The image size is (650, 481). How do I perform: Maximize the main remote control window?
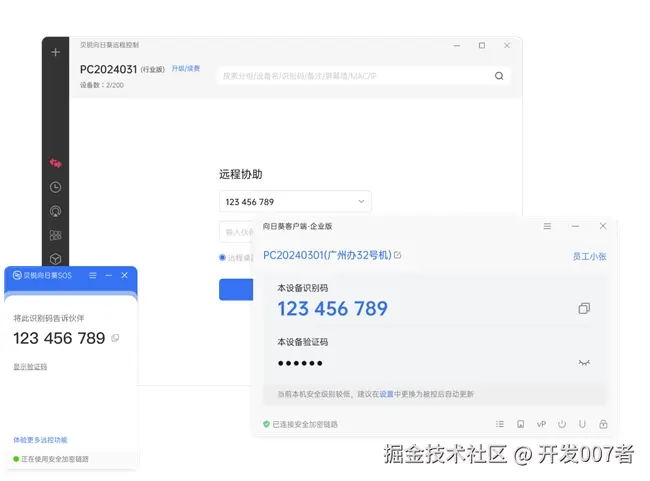[482, 46]
